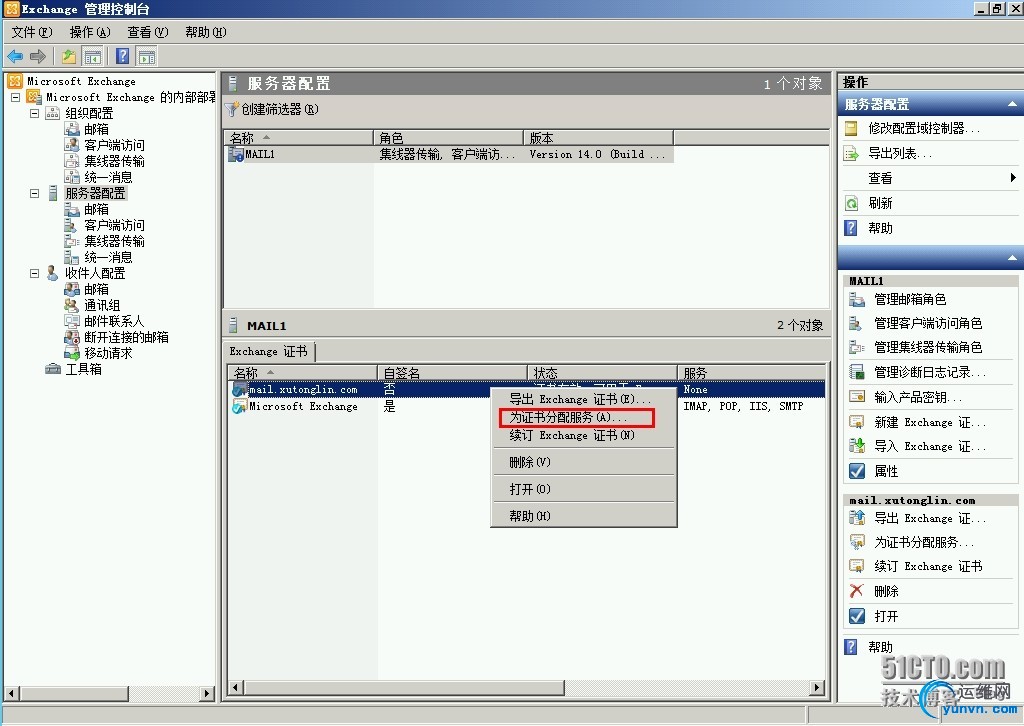
Task: Select the Exchange 证书 tab
Action: (x=268, y=351)
